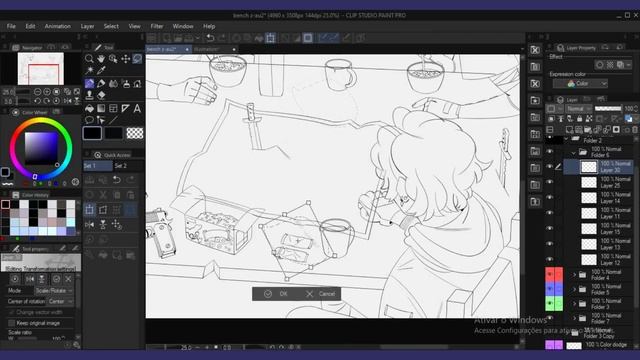Open the Mode Scale/Rotate dropdown
The height and width of the screenshot is (360, 640).
(54, 291)
